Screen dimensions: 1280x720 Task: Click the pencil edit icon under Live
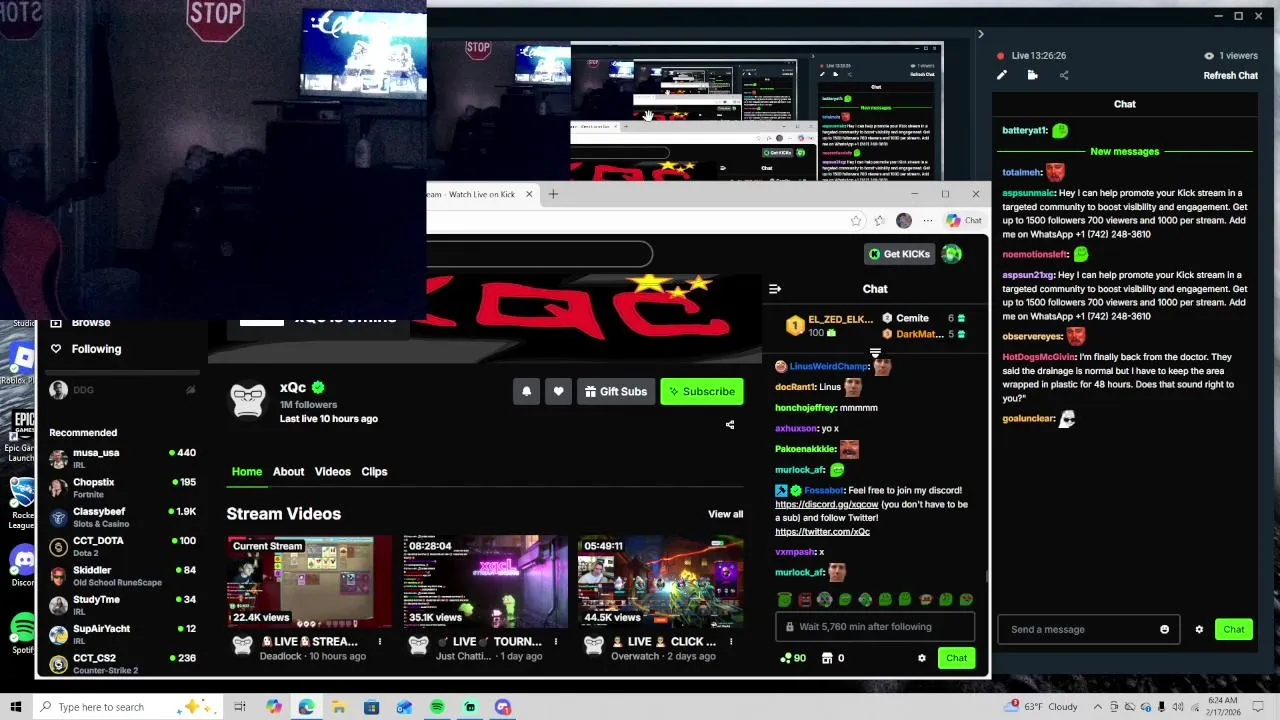point(1002,75)
